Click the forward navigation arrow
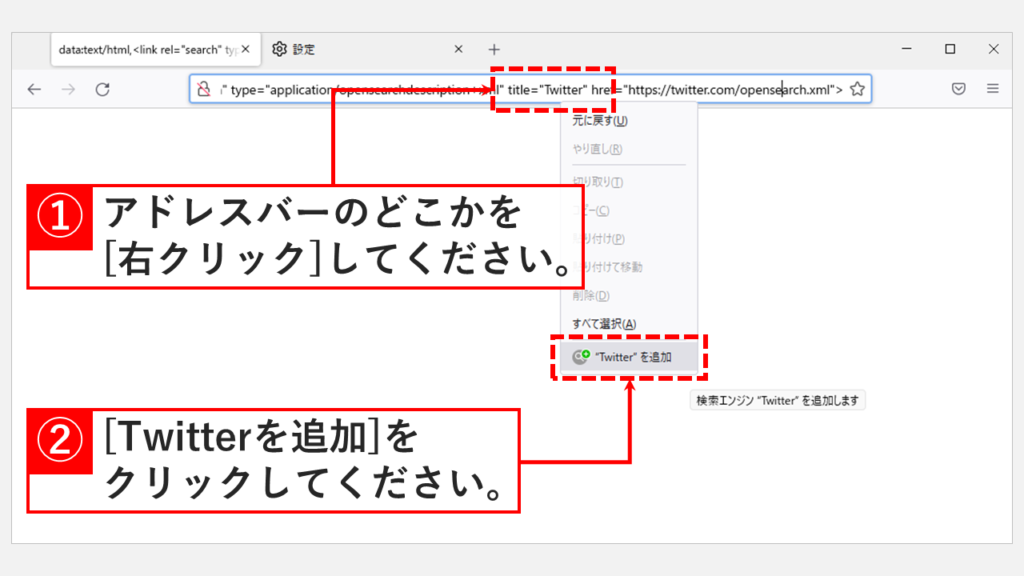Screen dimensions: 1024x576 (68, 89)
